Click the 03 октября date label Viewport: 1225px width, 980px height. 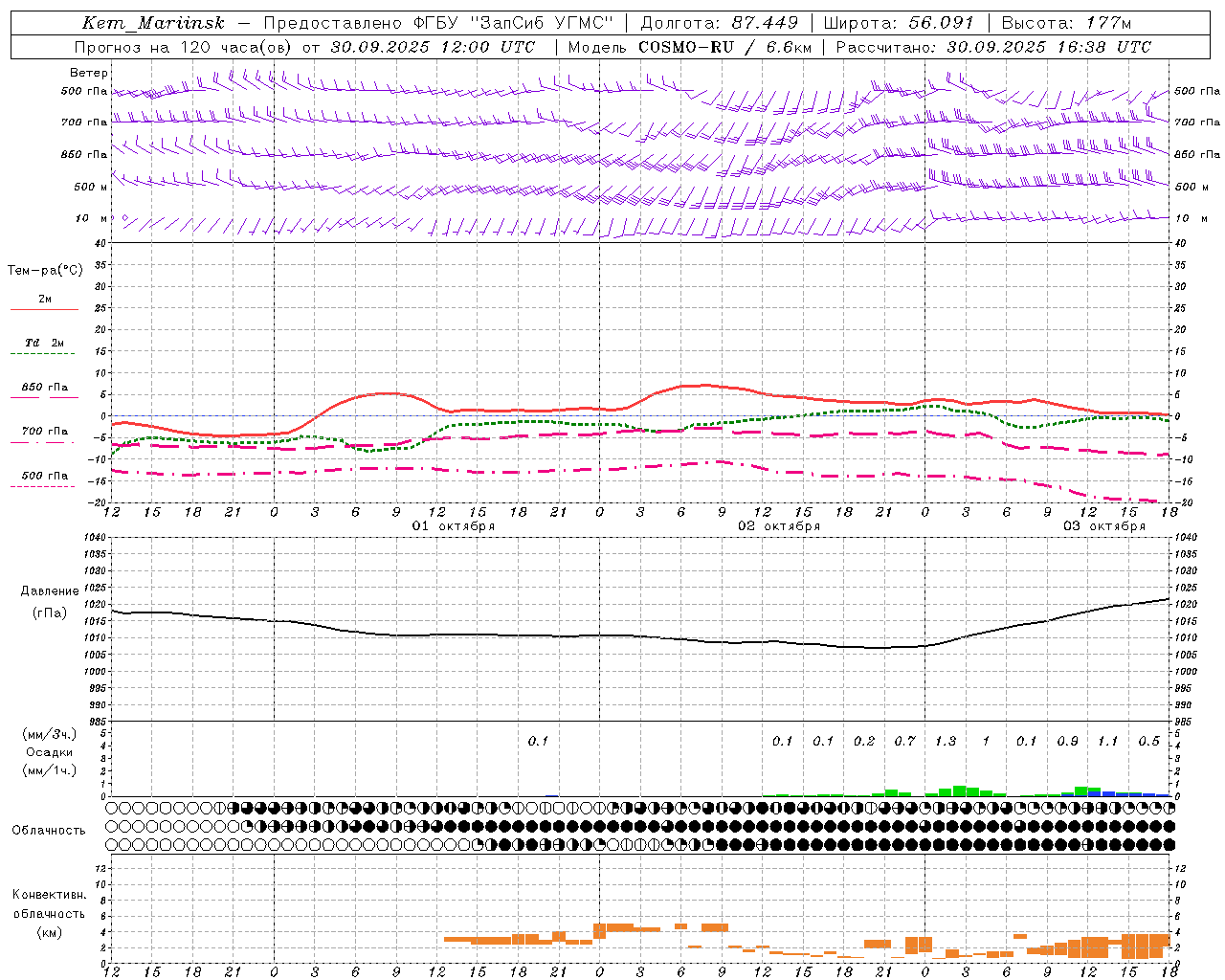[x=1104, y=526]
